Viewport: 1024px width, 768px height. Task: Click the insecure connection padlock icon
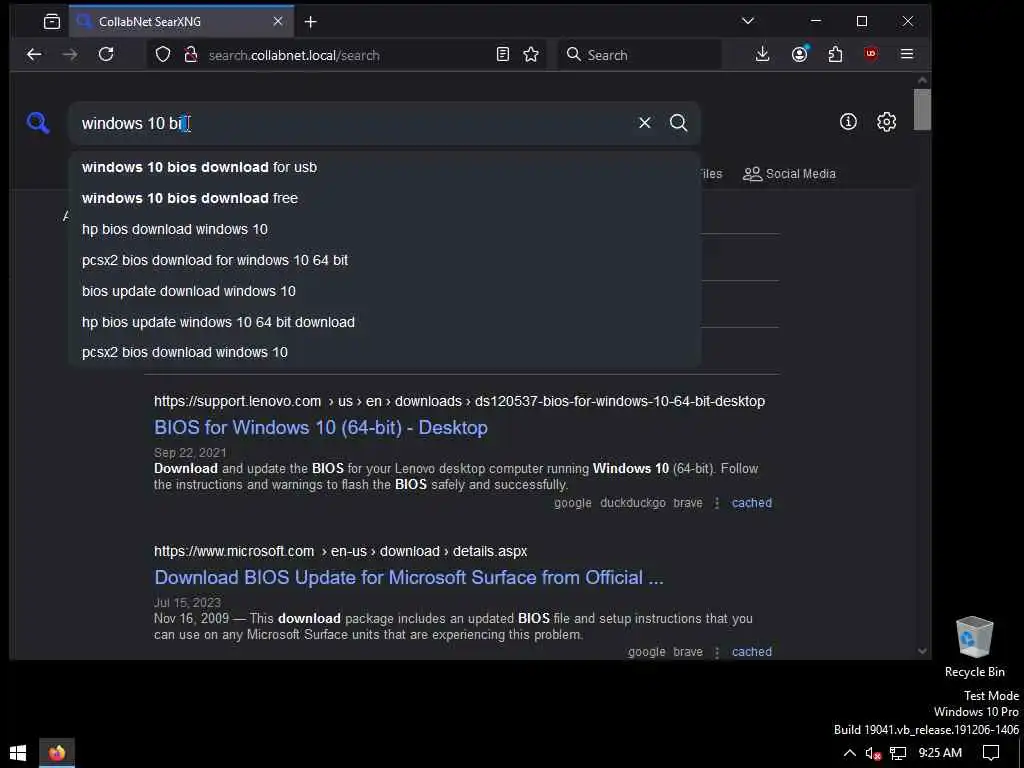(x=191, y=55)
